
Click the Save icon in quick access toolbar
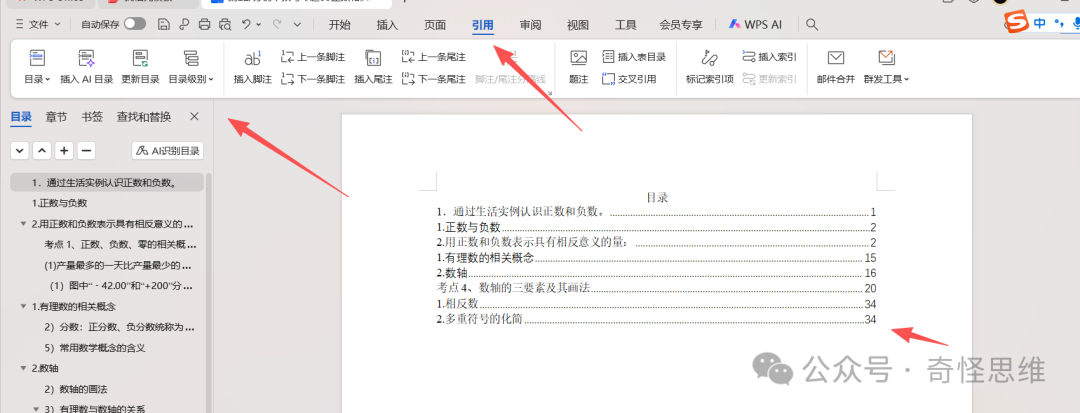click(x=163, y=25)
